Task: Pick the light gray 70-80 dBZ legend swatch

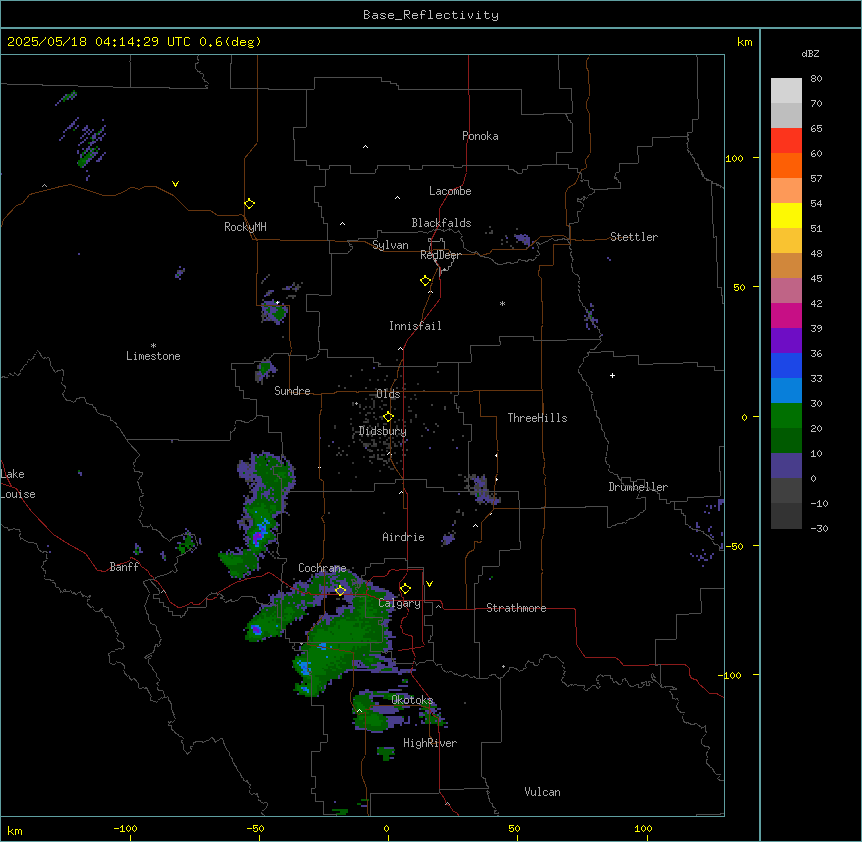Action: click(x=786, y=90)
